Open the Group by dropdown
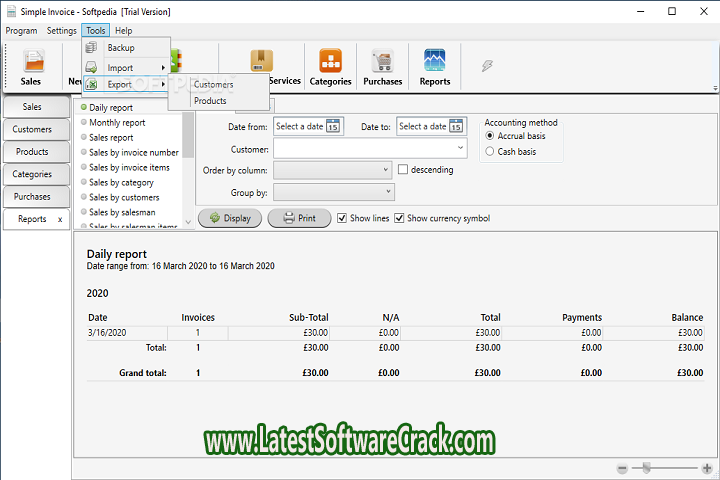The image size is (720, 480). (x=386, y=191)
